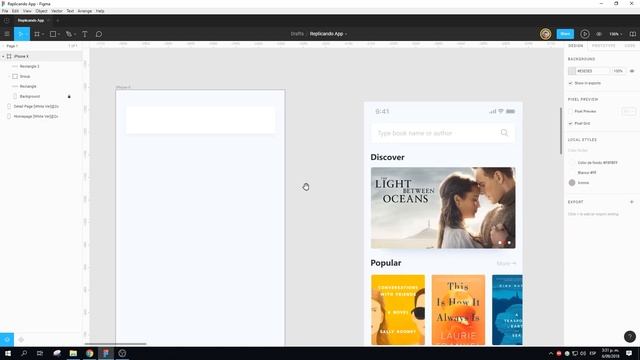
Task: Click the Help question mark button
Action: point(630,336)
